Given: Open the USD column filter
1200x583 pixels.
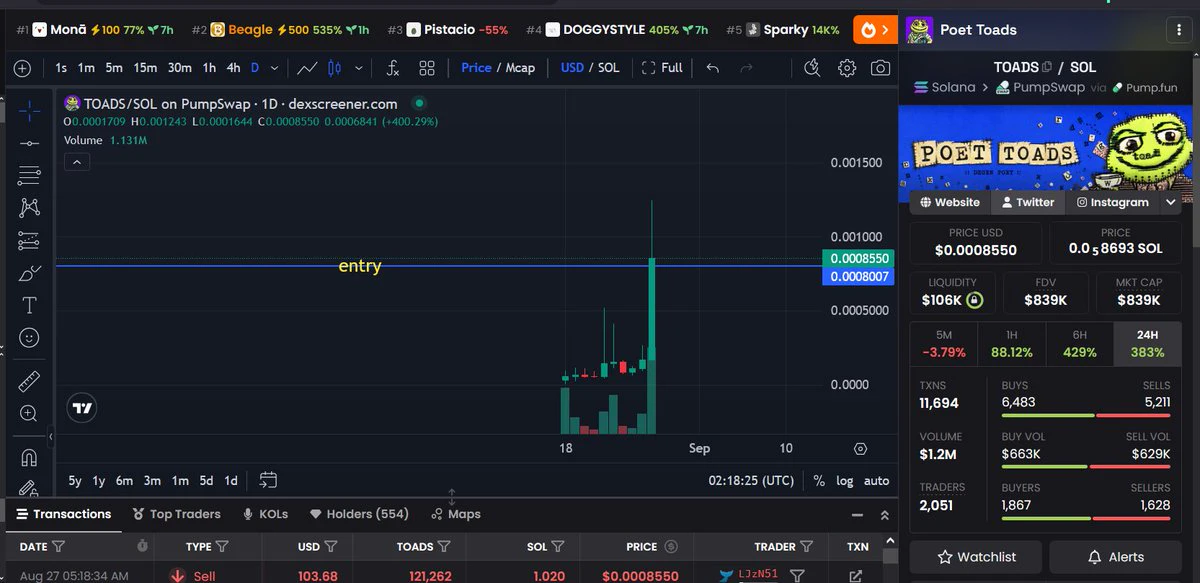Looking at the screenshot, I should click(330, 547).
